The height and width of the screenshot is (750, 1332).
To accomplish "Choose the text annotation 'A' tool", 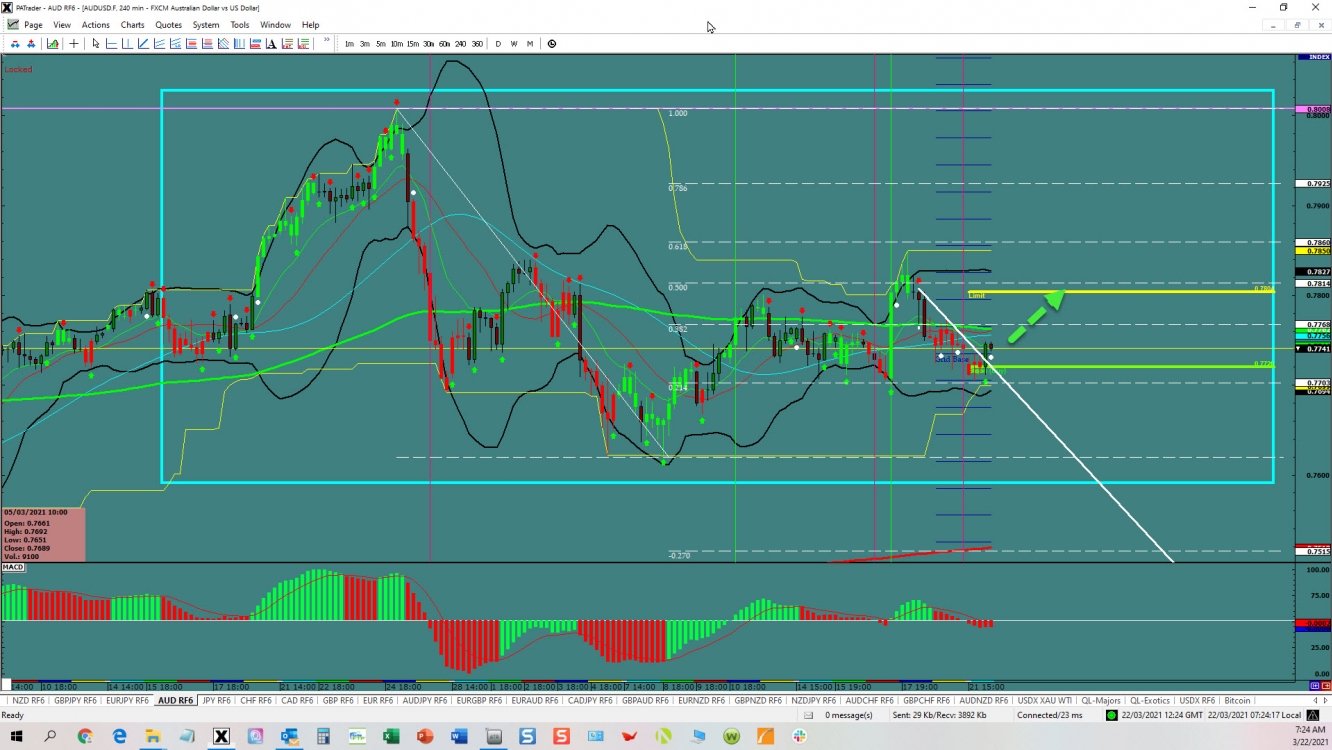I will click(271, 44).
